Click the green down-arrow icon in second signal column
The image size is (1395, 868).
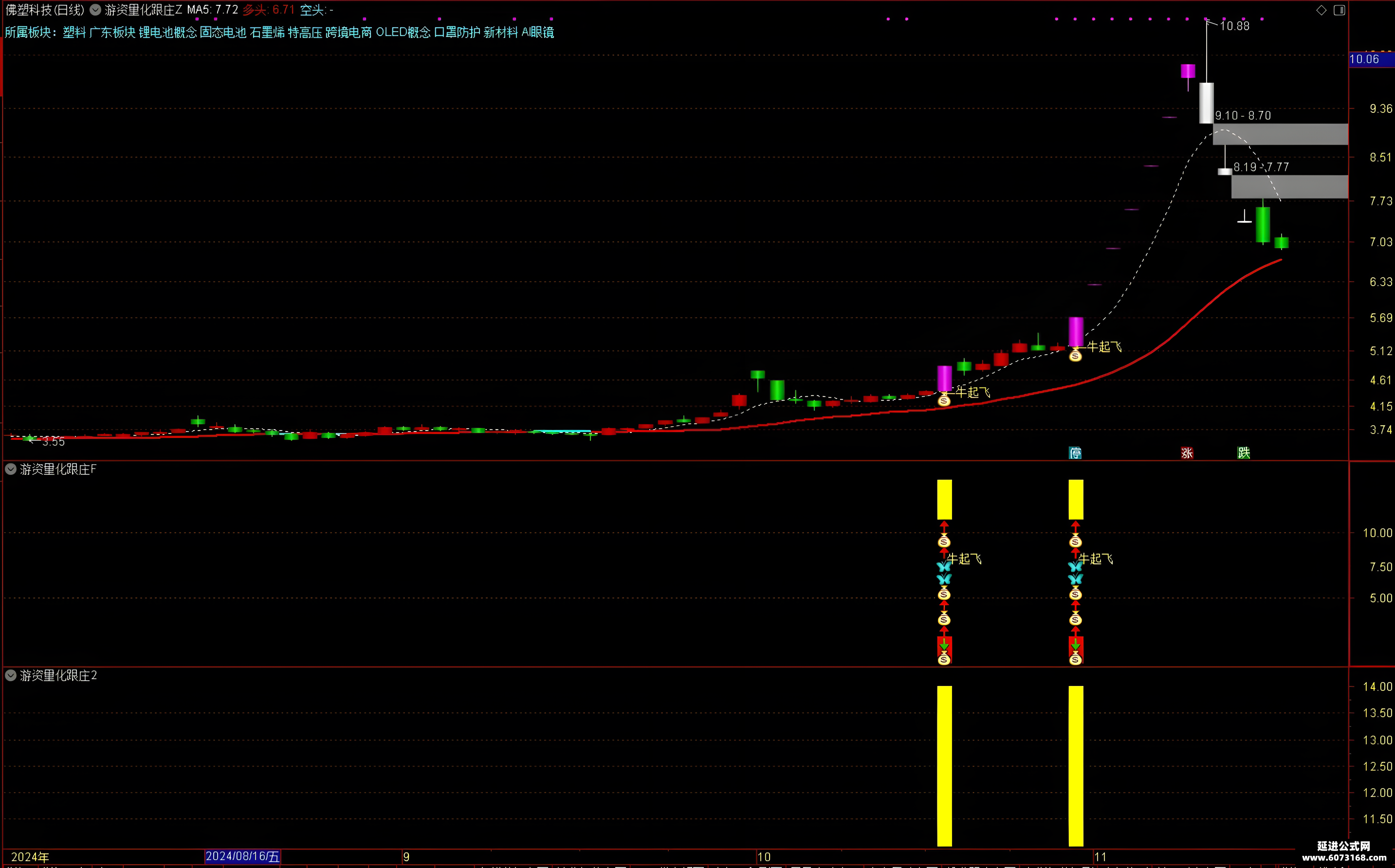pos(1075,646)
